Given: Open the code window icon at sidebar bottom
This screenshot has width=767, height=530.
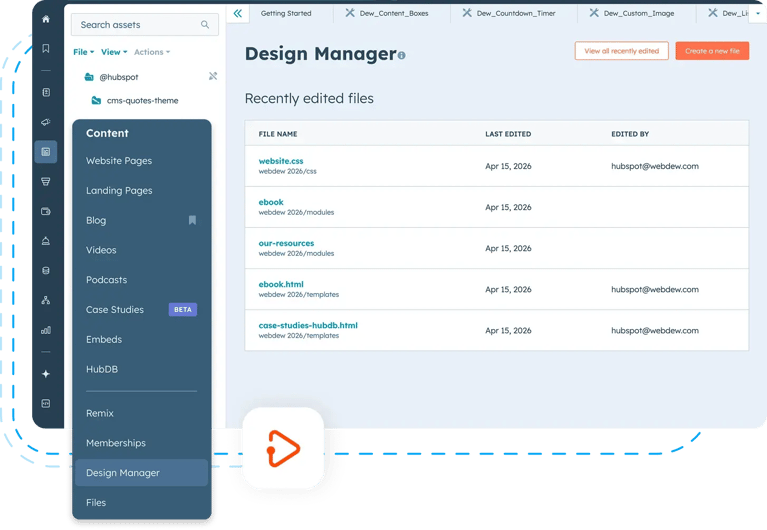Looking at the screenshot, I should click(x=46, y=404).
